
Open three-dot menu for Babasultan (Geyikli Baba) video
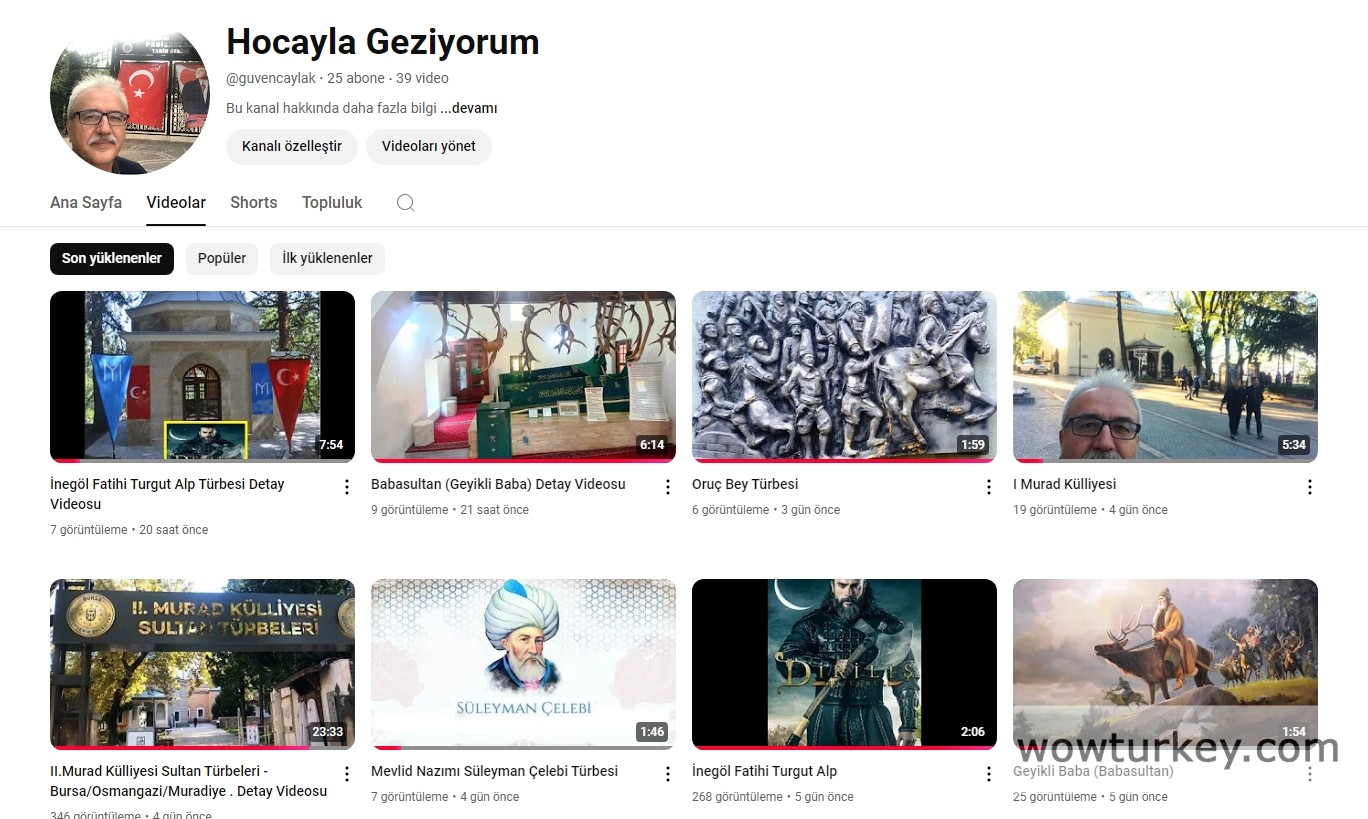coord(668,487)
